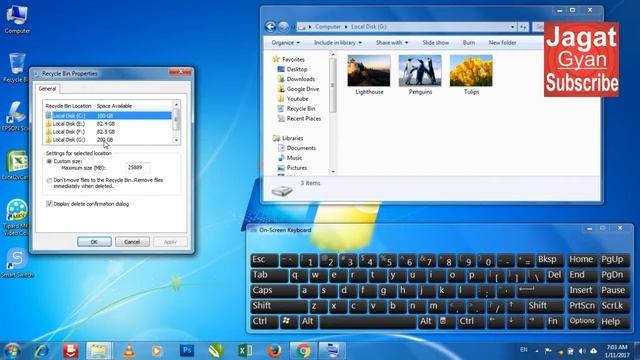Click the General tab in Recycle Bin Properties

coord(47,89)
